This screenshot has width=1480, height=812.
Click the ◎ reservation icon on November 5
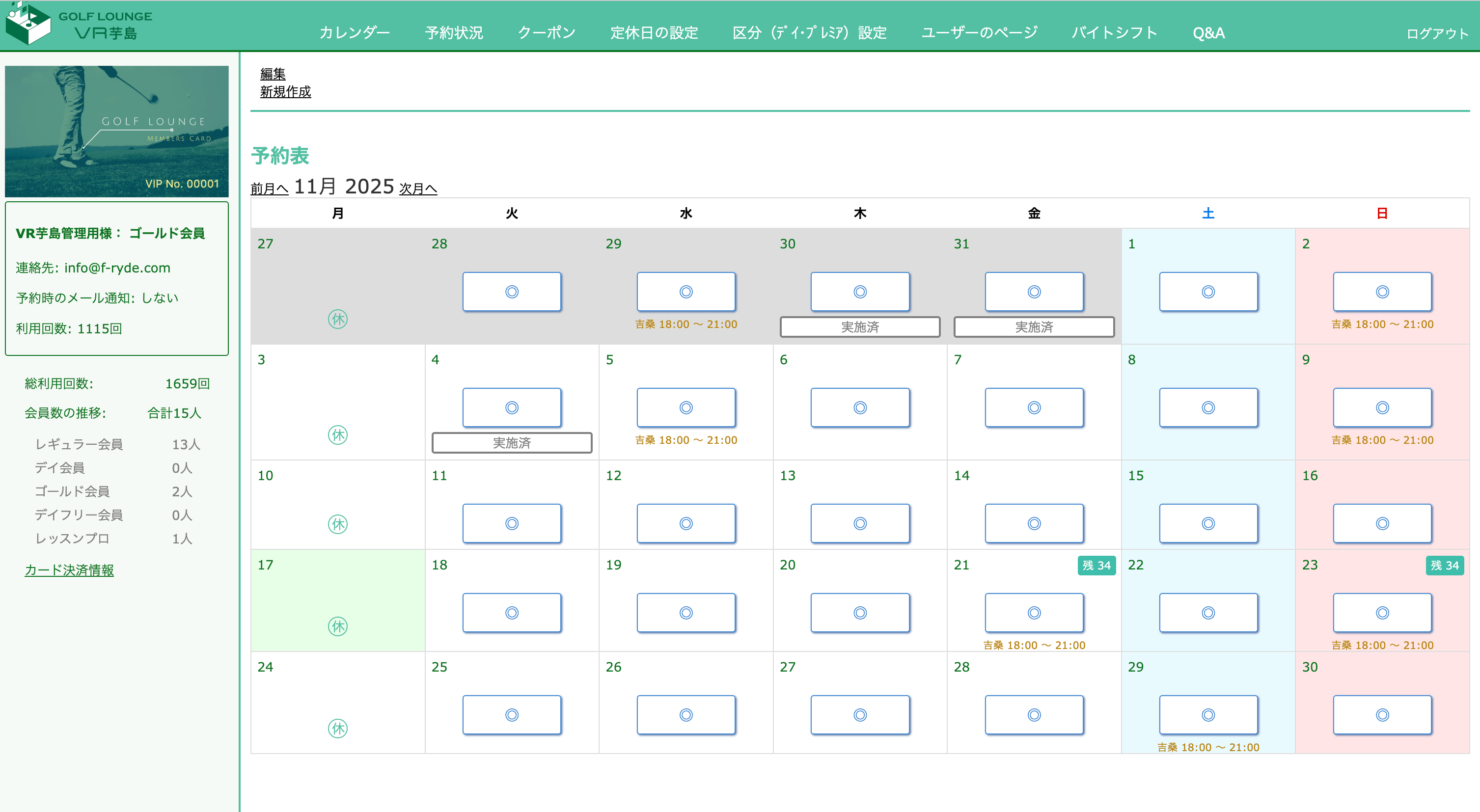coord(686,407)
